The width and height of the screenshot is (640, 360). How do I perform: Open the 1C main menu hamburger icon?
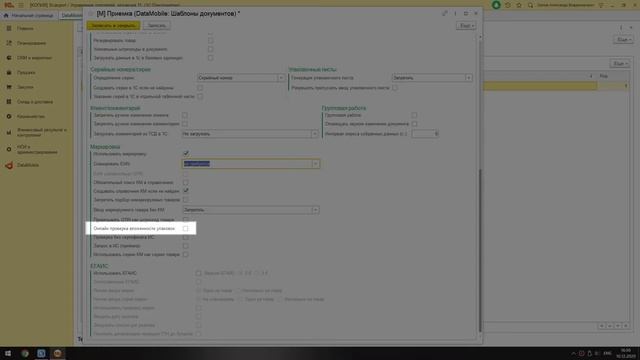(x=21, y=5)
